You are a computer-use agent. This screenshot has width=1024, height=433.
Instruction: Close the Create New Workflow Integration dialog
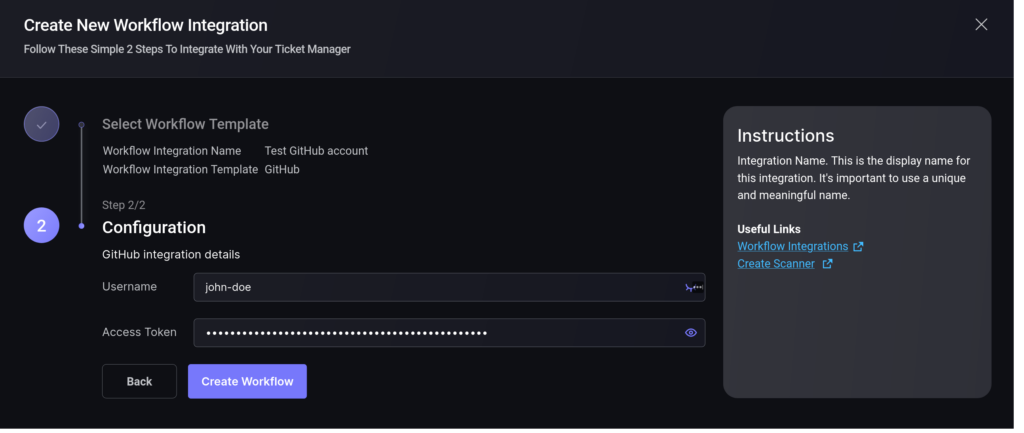tap(981, 25)
